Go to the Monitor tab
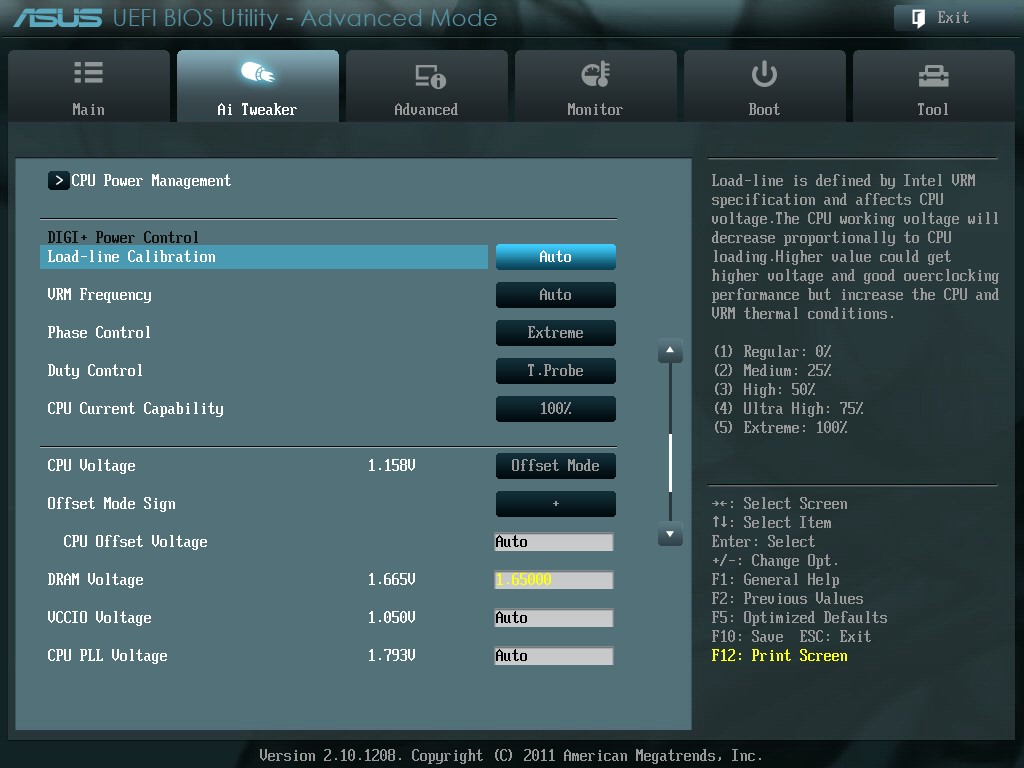Screen dimensions: 1024x768 pos(596,86)
